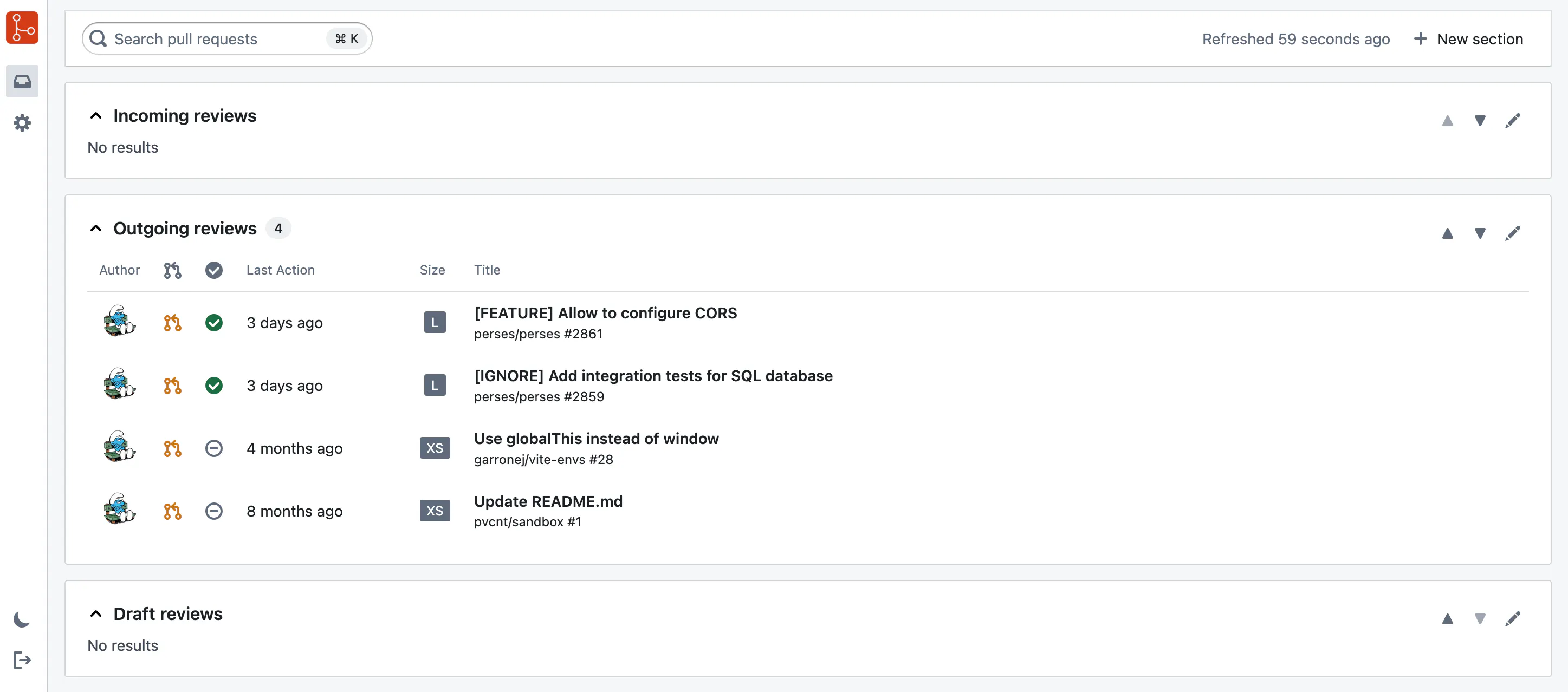Collapse the Draft reviews section
The height and width of the screenshot is (692, 1568).
tap(95, 613)
